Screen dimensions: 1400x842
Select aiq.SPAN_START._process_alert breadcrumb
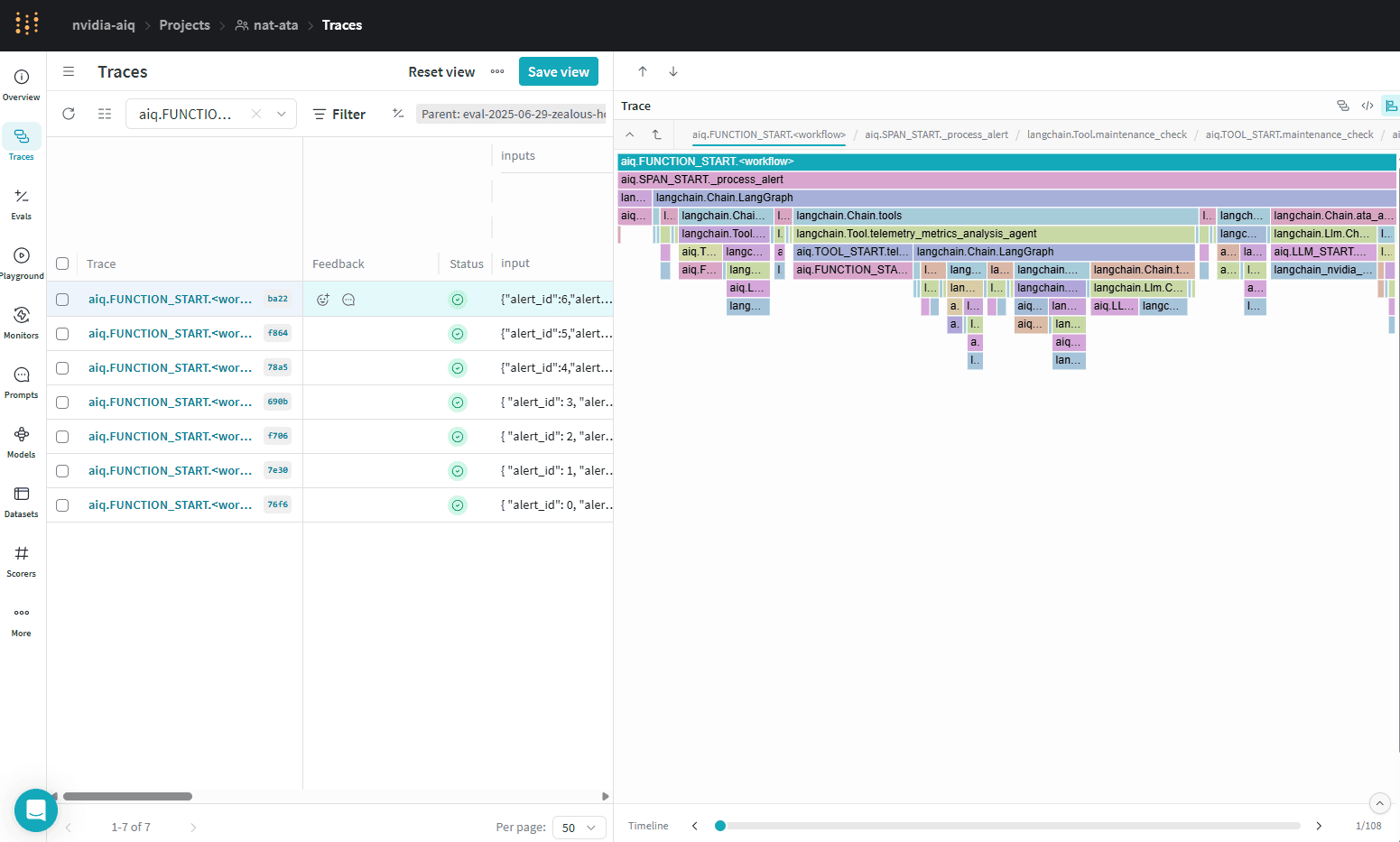point(937,134)
